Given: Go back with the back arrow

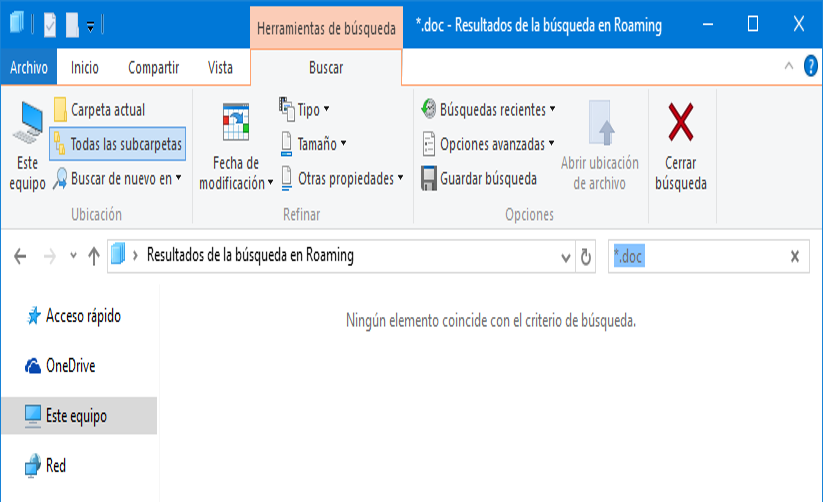Looking at the screenshot, I should 20,256.
